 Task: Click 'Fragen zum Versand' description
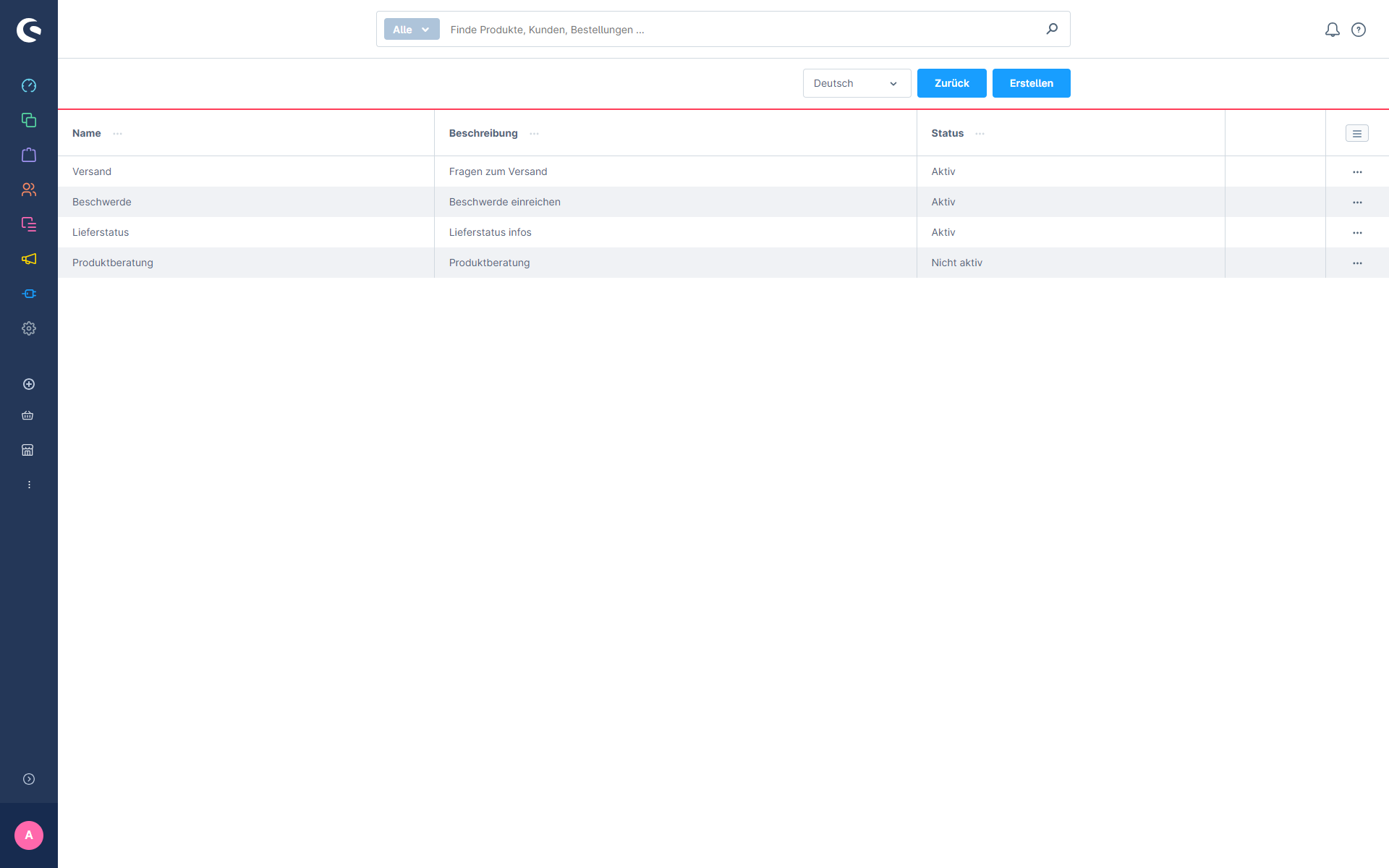coord(498,171)
